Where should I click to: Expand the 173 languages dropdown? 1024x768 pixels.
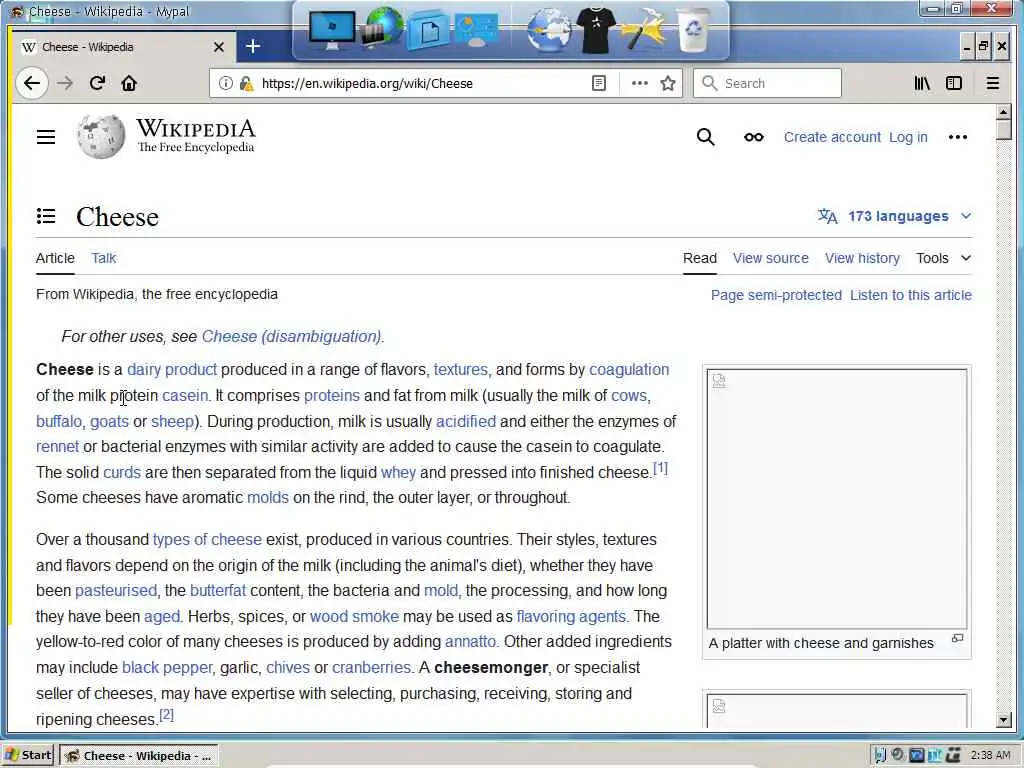click(895, 216)
